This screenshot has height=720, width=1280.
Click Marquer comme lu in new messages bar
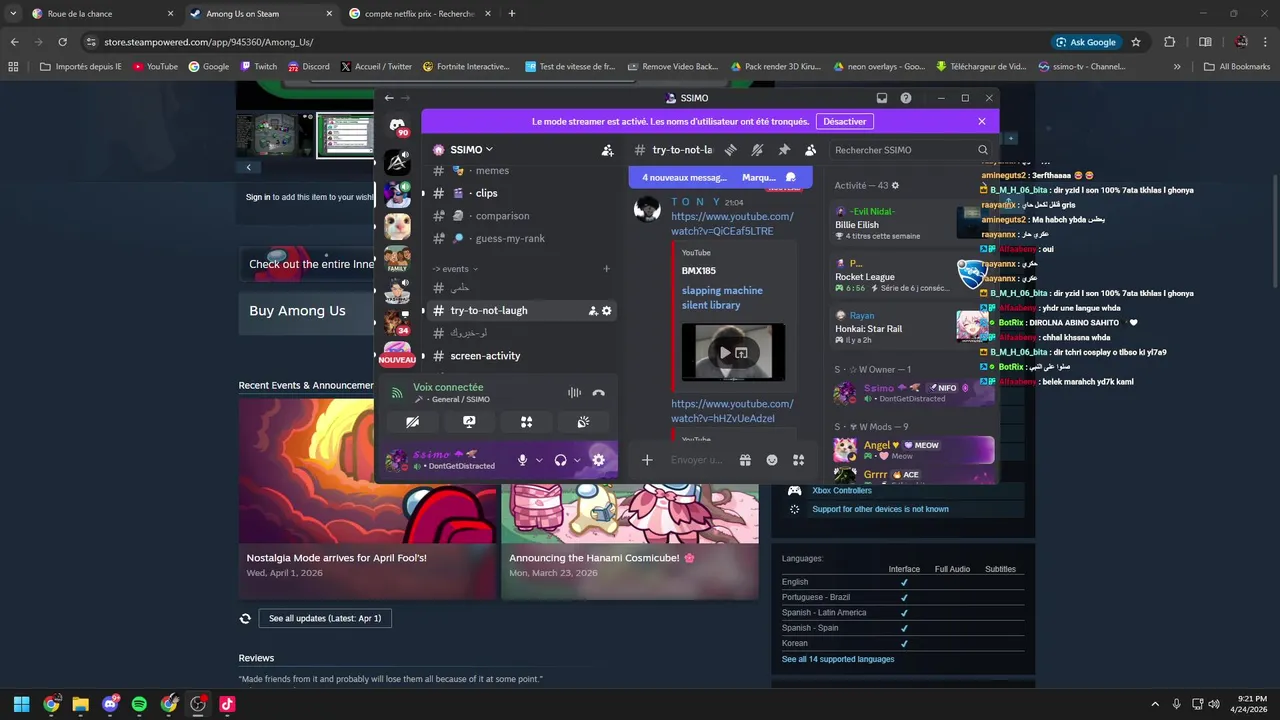click(x=769, y=178)
